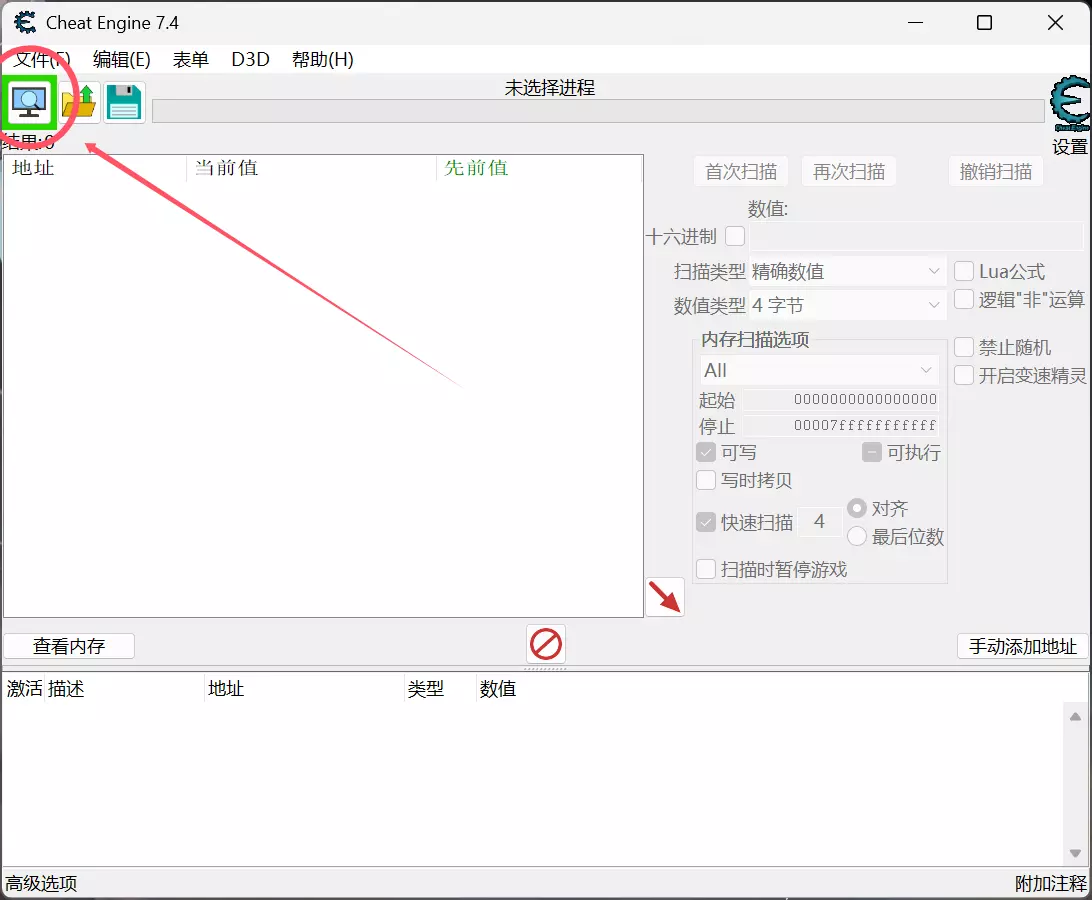Click the 未选择进程 label
The height and width of the screenshot is (900, 1092).
pos(549,88)
